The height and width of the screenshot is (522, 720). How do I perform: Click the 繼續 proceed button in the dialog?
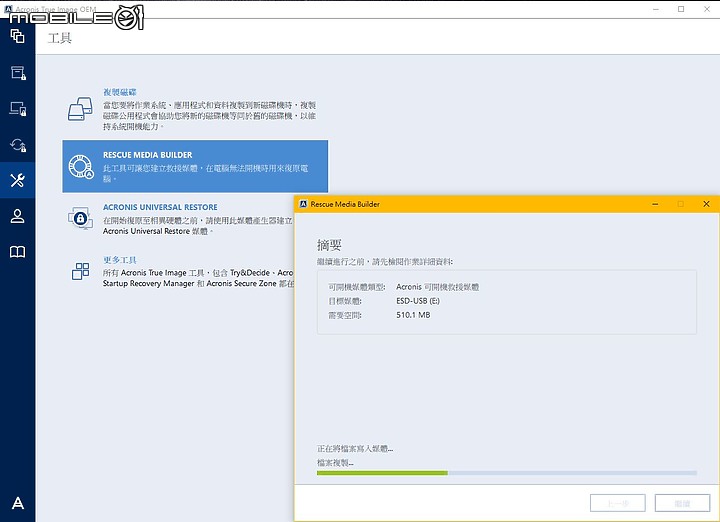682,503
